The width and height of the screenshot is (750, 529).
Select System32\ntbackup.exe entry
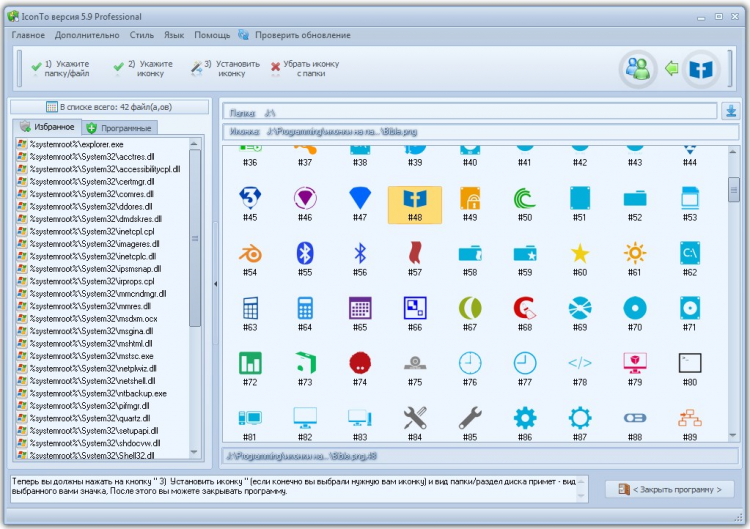[102, 393]
